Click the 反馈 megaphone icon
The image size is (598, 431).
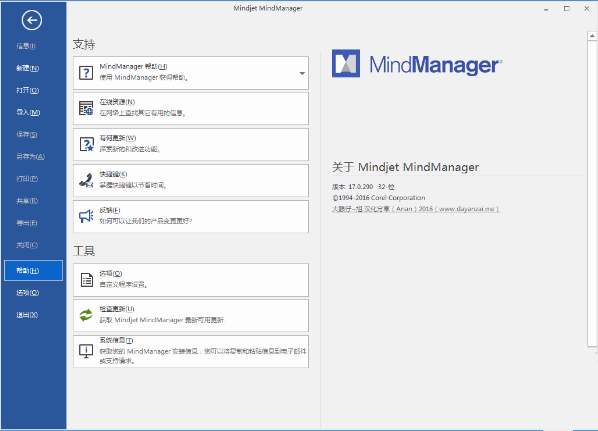pos(86,216)
